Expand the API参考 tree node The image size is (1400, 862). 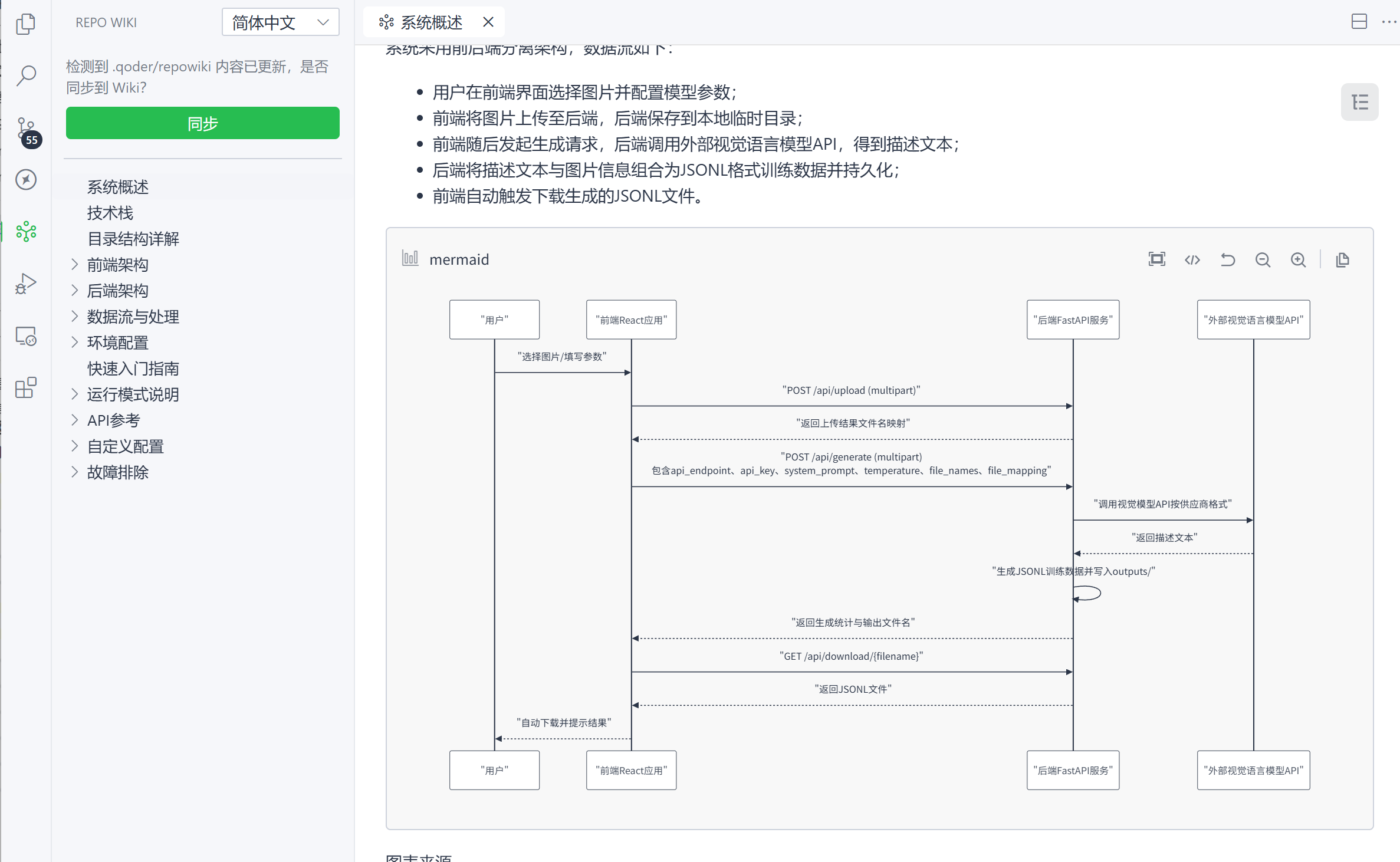[x=75, y=420]
